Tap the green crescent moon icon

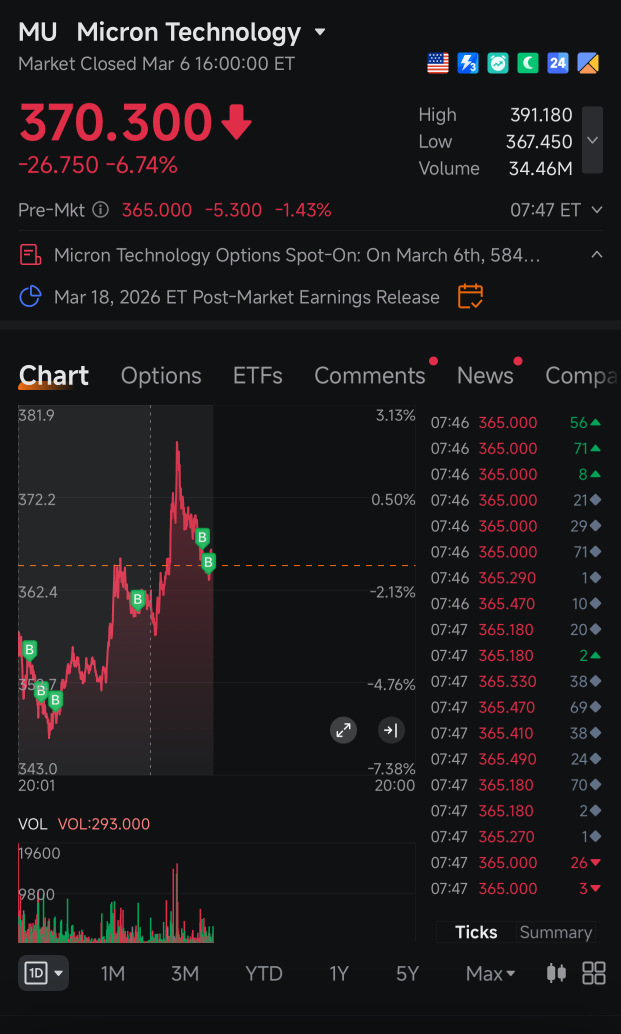click(527, 63)
